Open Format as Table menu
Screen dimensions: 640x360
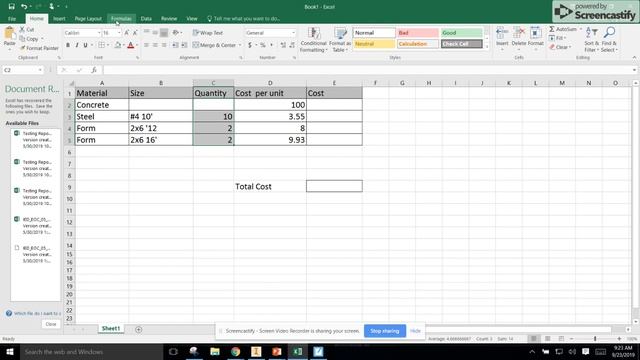tap(340, 40)
